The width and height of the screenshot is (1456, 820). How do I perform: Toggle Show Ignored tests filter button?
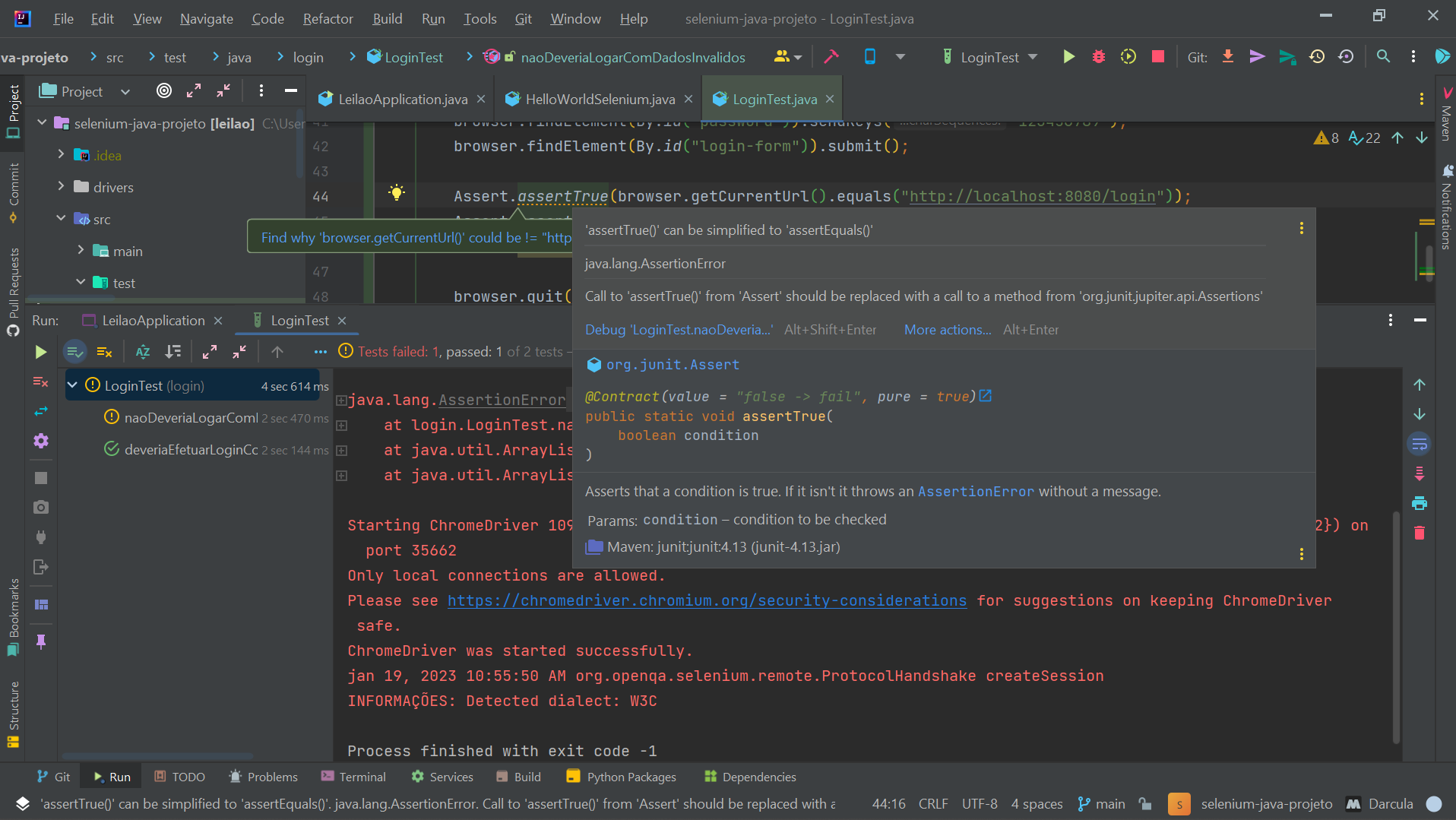pos(105,352)
